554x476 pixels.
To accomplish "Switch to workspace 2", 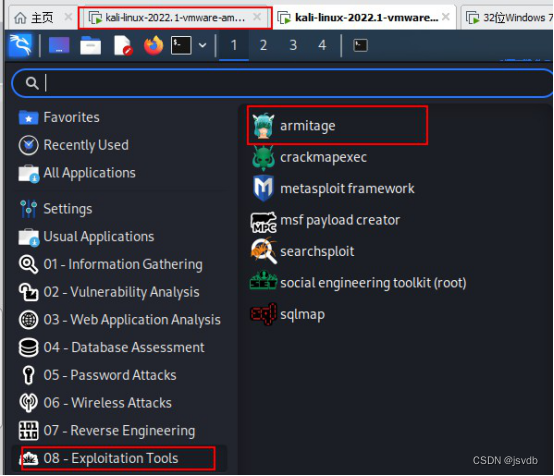I will pos(263,45).
